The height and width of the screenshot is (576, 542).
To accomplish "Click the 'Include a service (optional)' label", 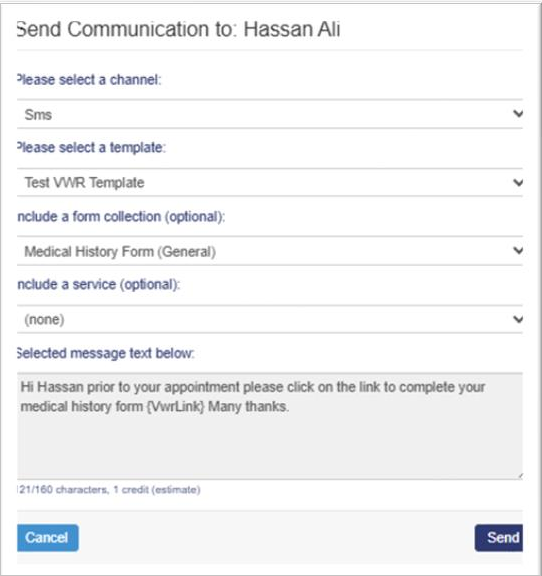I will click(98, 285).
